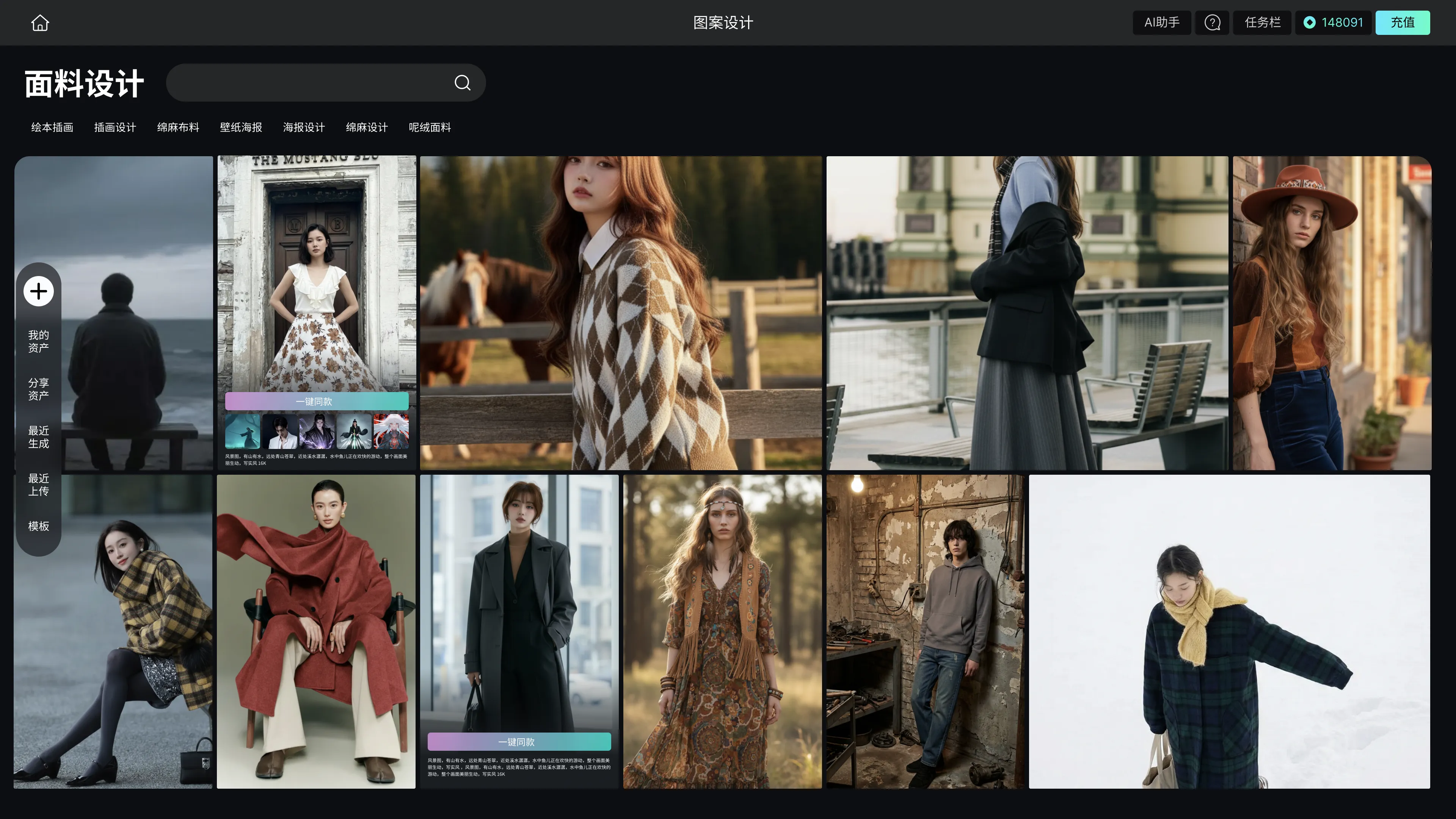Image resolution: width=1456 pixels, height=819 pixels.
Task: Click the plus add button in sidebar
Action: pyautogui.click(x=38, y=291)
